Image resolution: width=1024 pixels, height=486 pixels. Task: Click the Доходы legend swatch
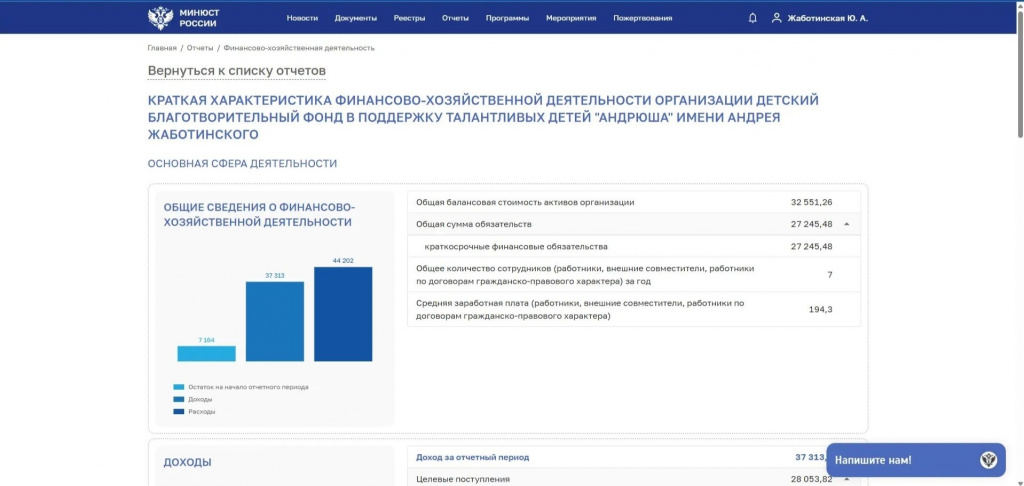click(x=178, y=400)
